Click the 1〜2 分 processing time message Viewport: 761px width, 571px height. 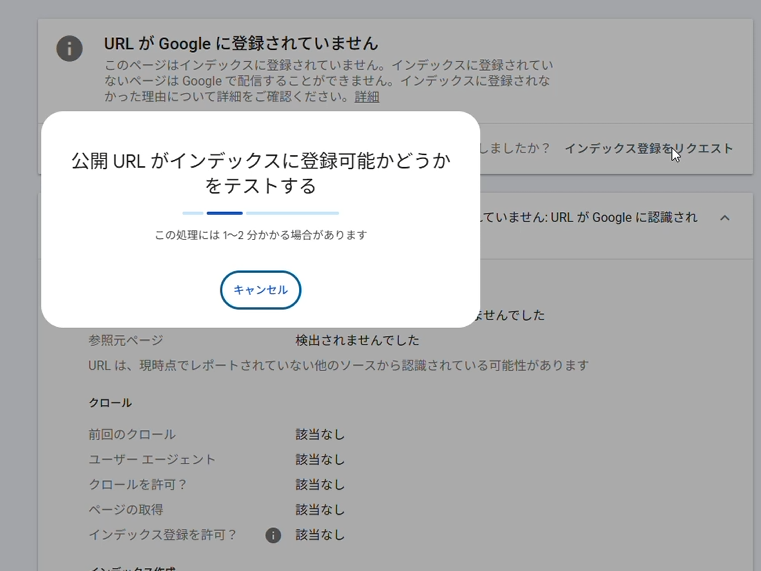(x=260, y=235)
